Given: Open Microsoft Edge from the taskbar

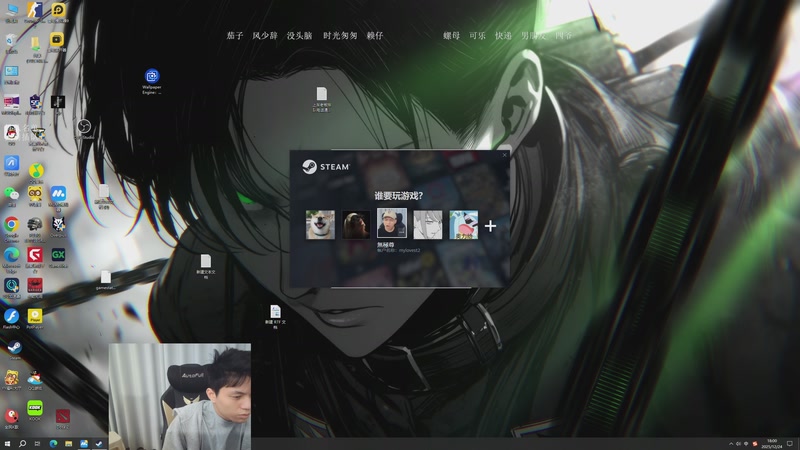Looking at the screenshot, I should click(53, 444).
